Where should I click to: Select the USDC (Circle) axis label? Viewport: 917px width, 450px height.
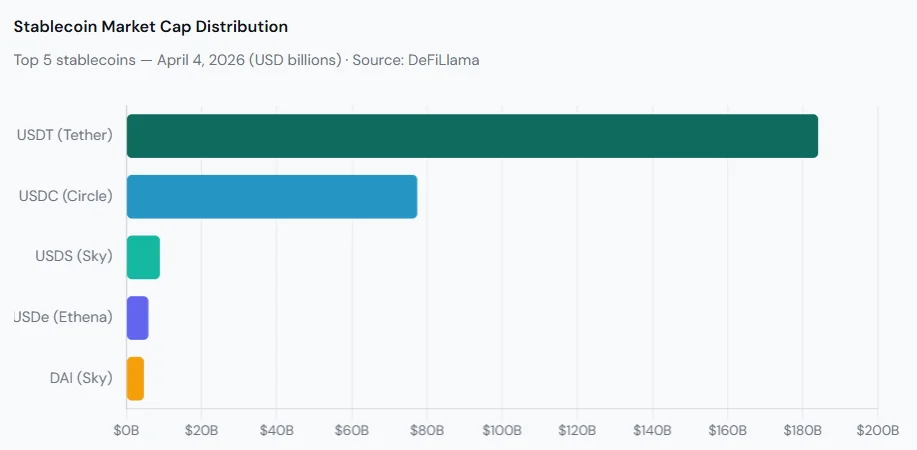(66, 197)
